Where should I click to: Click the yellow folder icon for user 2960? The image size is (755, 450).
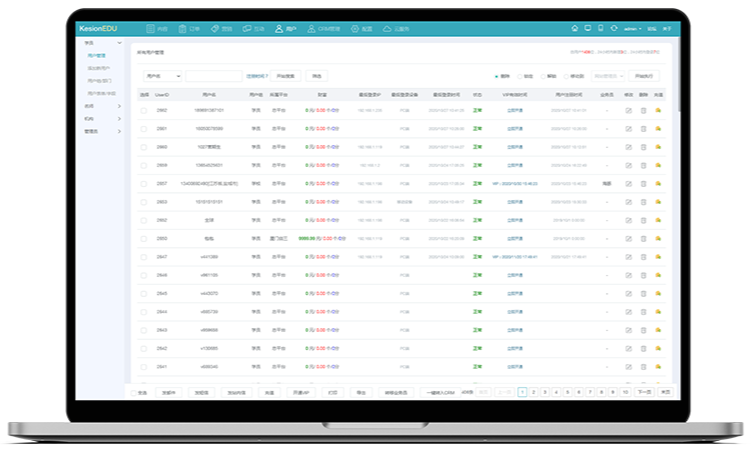tap(659, 147)
